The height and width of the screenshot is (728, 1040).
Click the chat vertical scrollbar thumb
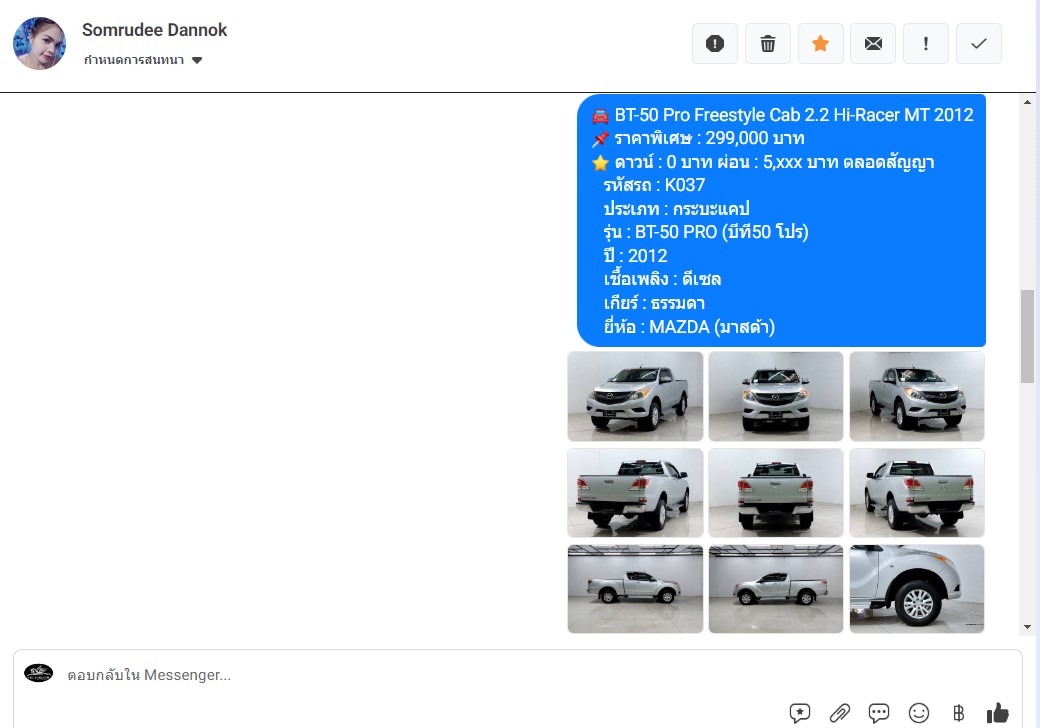point(1027,336)
